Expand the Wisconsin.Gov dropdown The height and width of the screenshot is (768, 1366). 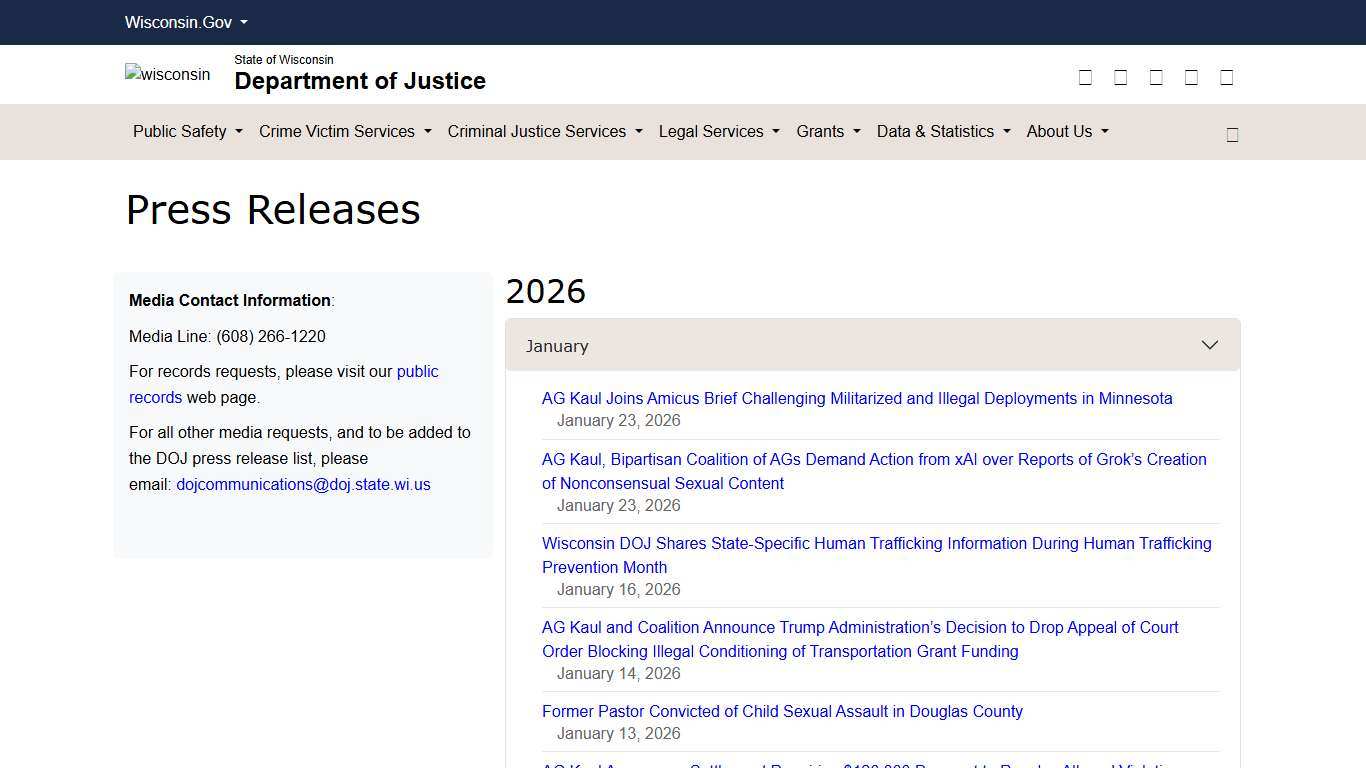[x=185, y=22]
